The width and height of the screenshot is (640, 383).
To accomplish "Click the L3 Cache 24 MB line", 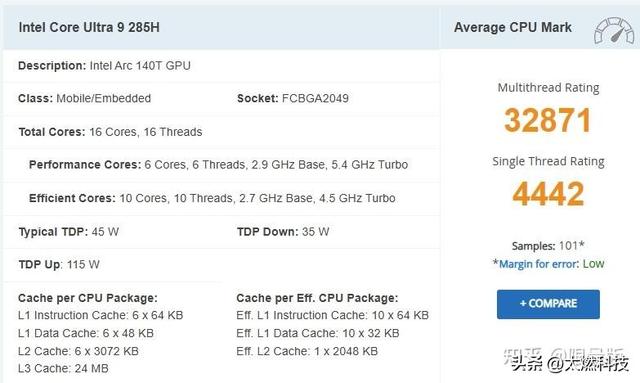I will [x=63, y=368].
